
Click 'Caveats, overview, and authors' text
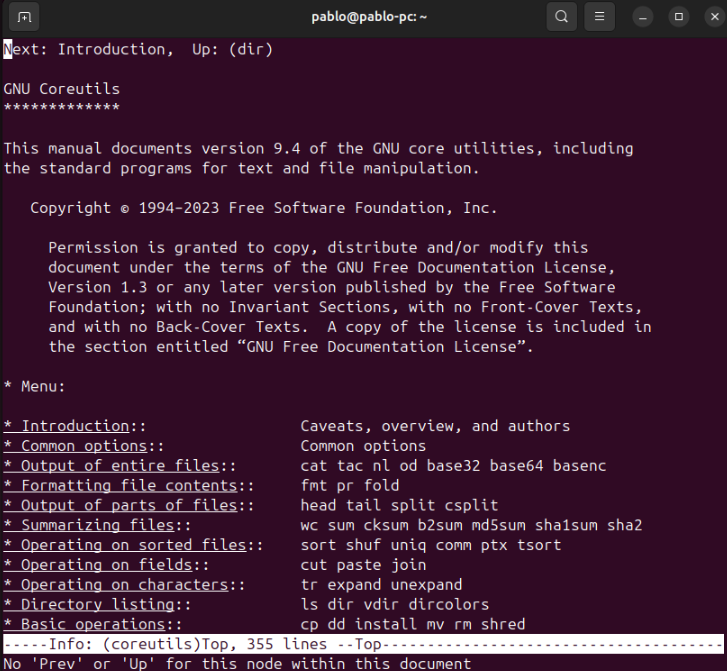[435, 426]
